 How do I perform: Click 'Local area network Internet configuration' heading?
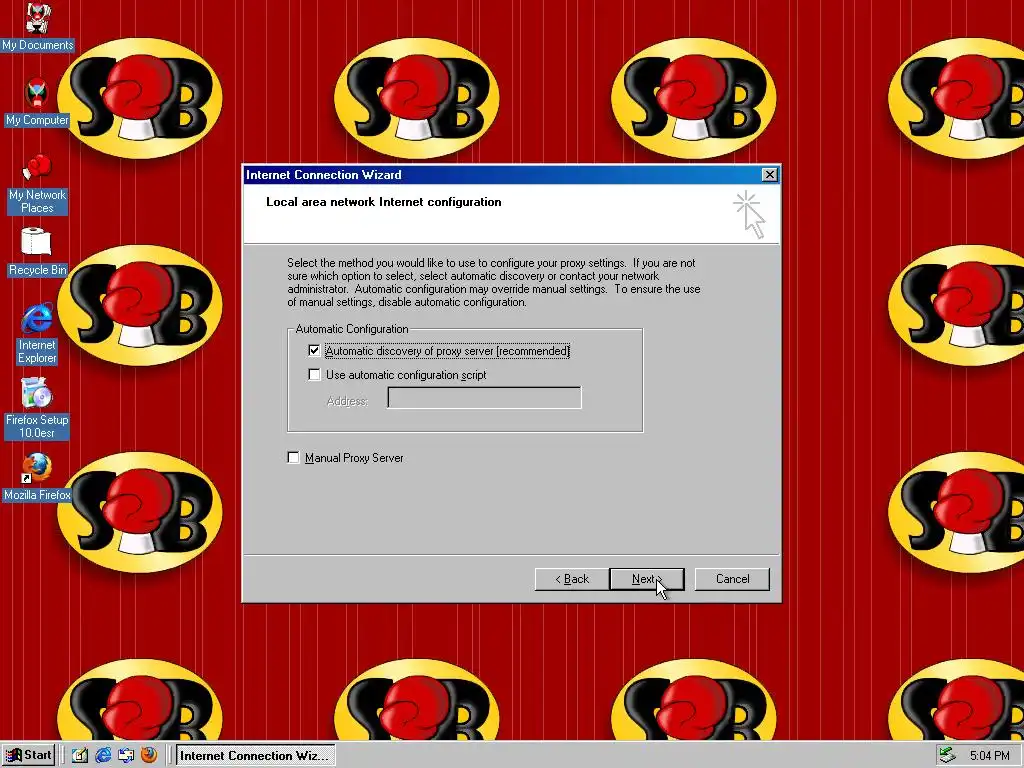pyautogui.click(x=384, y=202)
